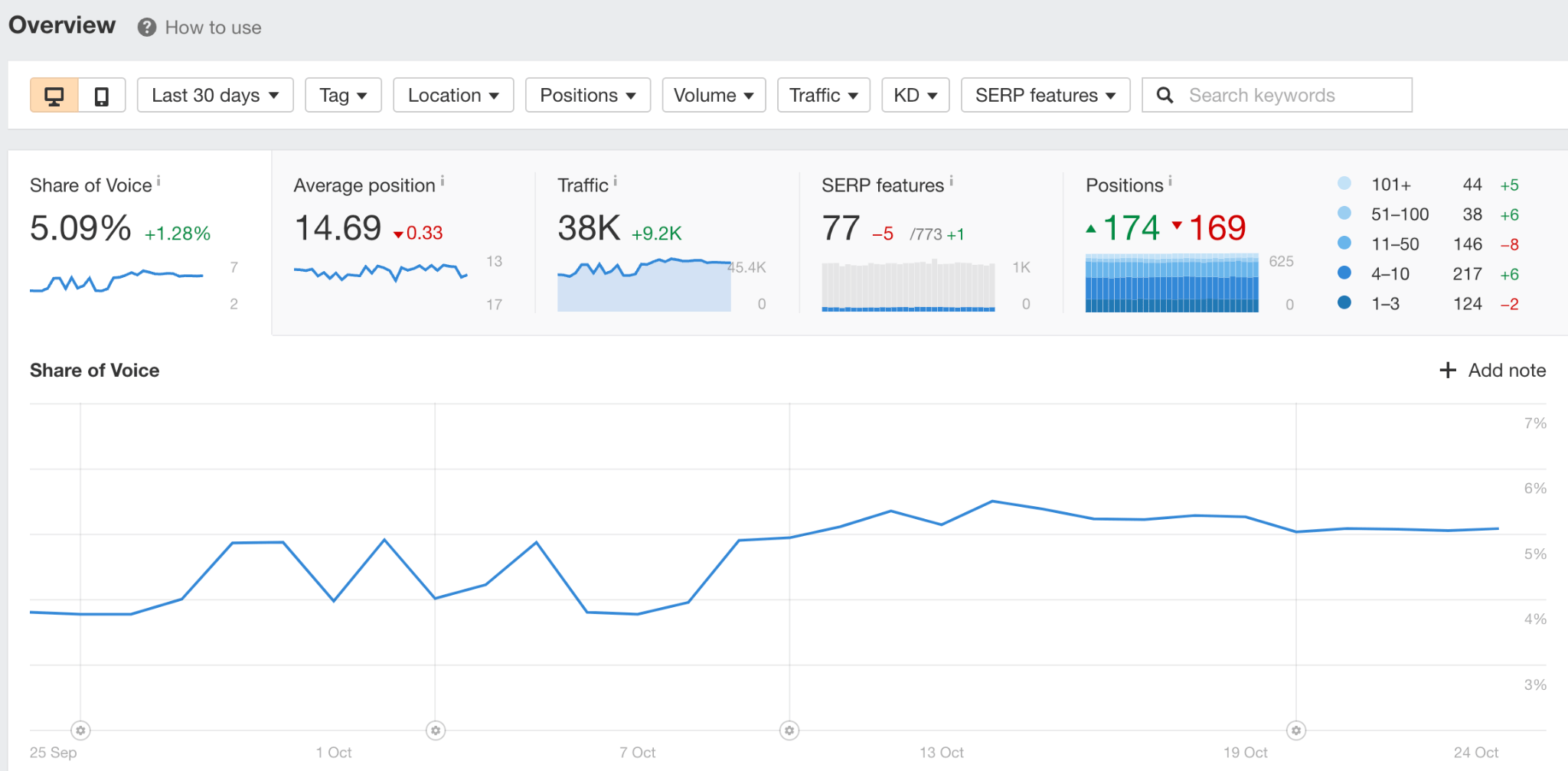Click the light blue 101+ legend dot
Image resolution: width=1568 pixels, height=771 pixels.
(x=1344, y=184)
